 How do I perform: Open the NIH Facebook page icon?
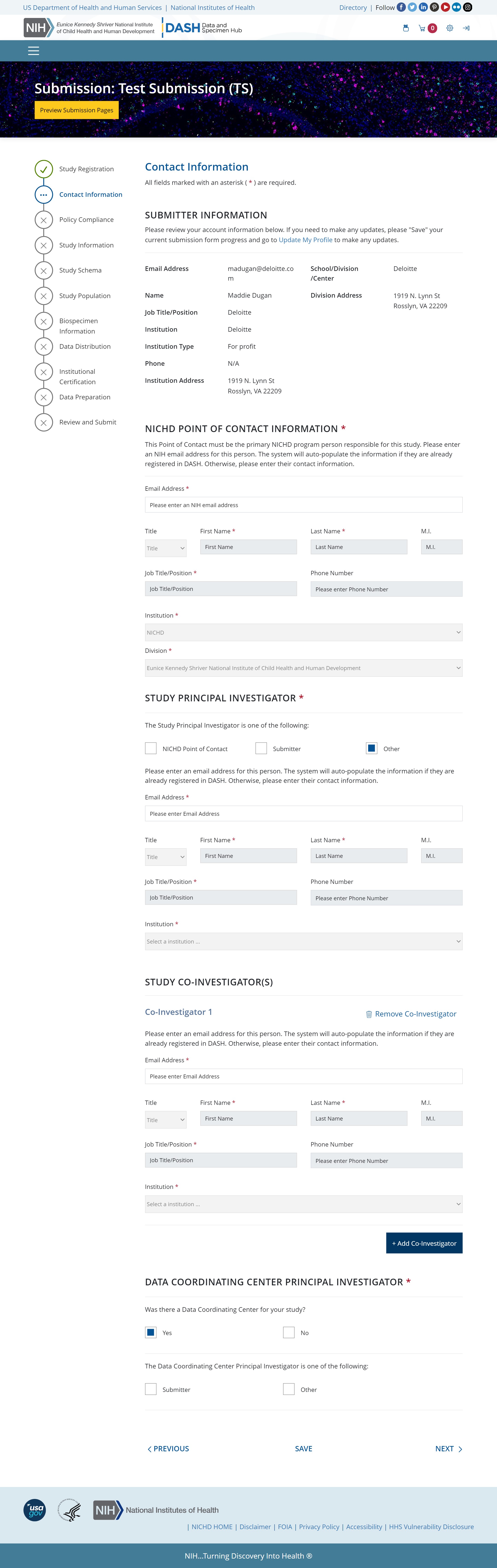click(x=401, y=7)
